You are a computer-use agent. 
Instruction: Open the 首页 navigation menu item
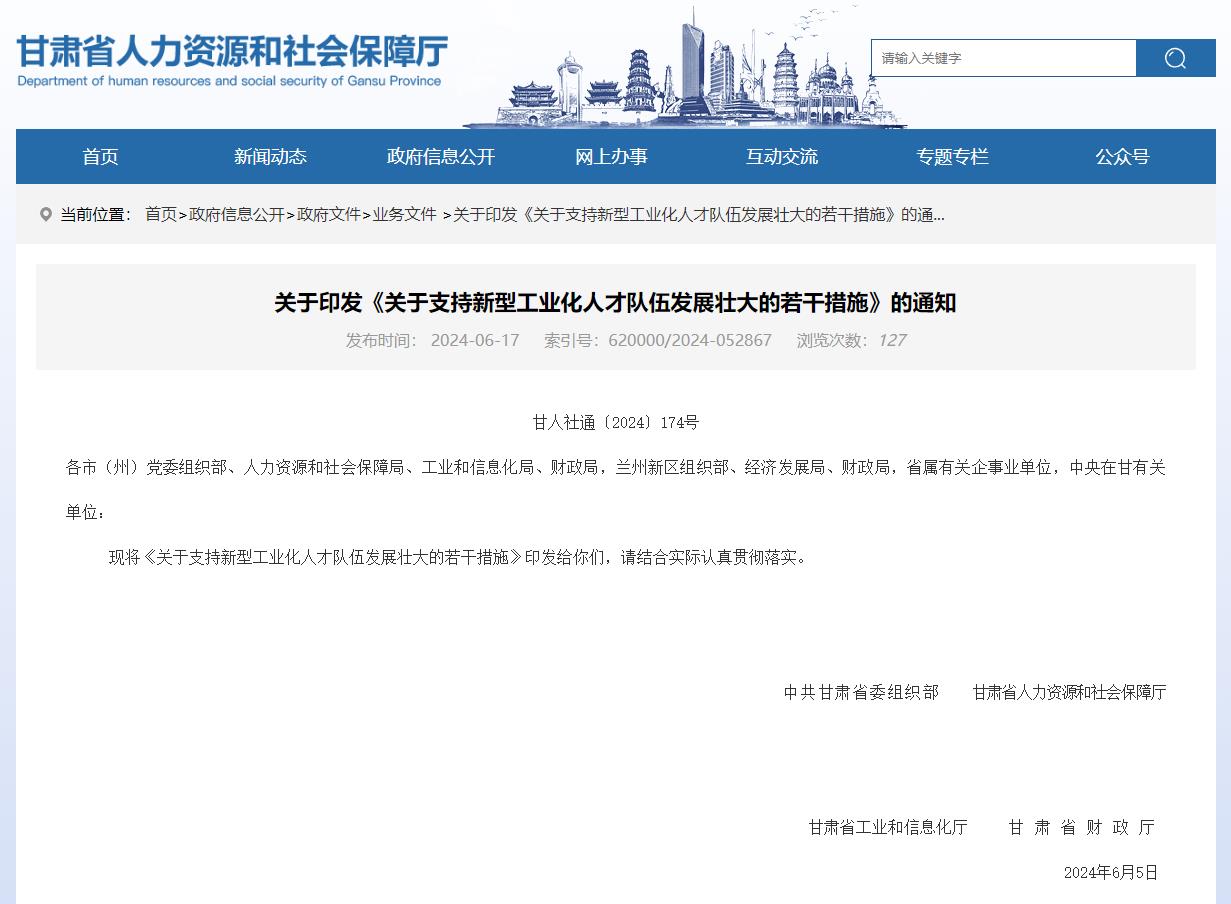pyautogui.click(x=100, y=156)
